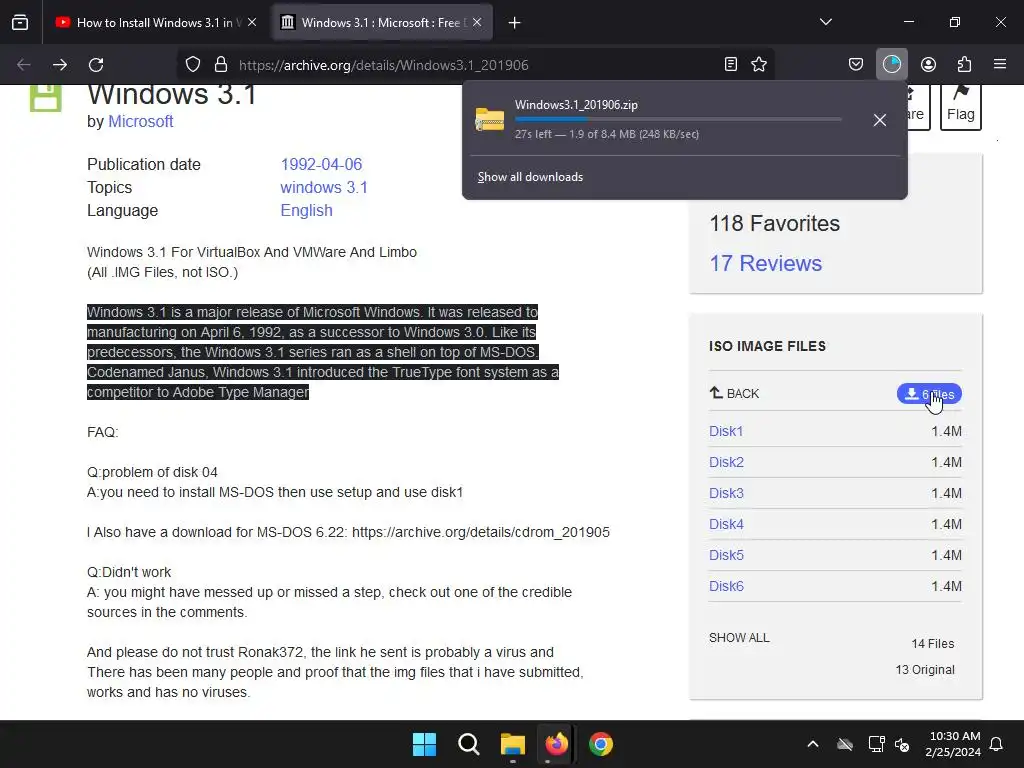Download Disk6 image
This screenshot has height=768, width=1024.
pos(726,586)
